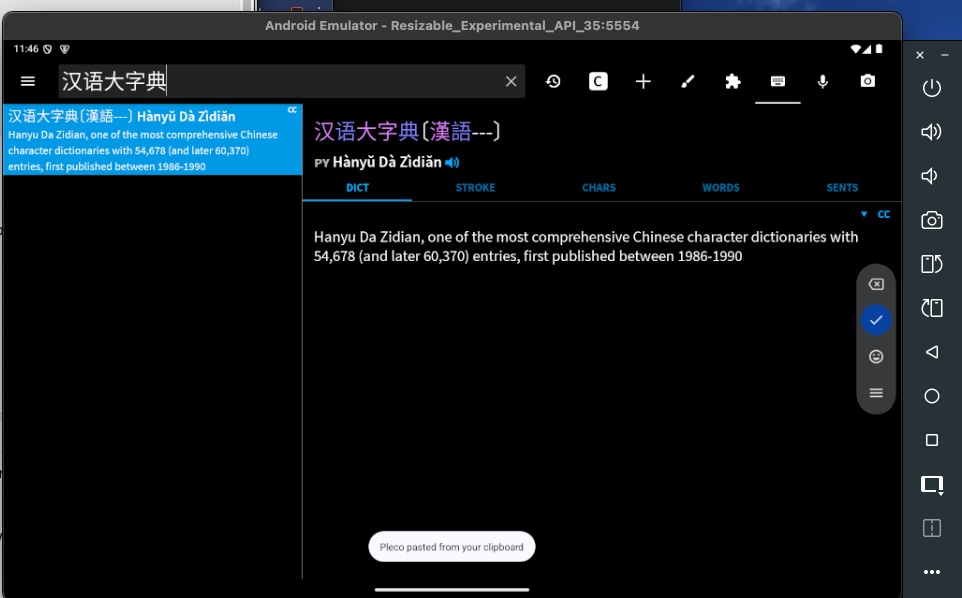Image resolution: width=962 pixels, height=598 pixels.
Task: Show the SENTS tab
Action: pos(842,187)
